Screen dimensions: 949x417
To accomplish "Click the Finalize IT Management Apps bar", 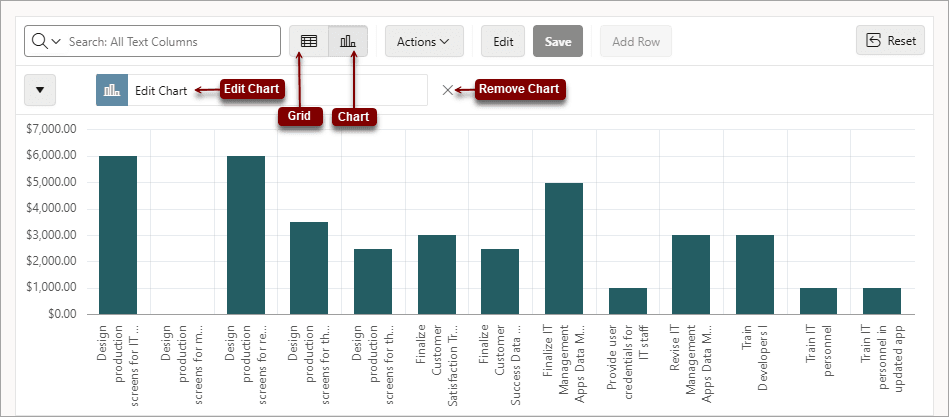I will pos(564,248).
